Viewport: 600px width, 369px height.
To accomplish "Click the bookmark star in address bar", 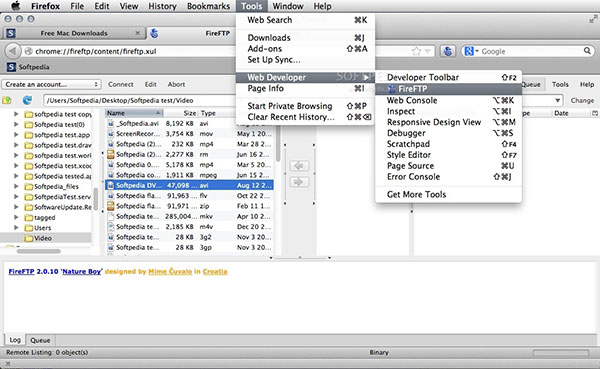I will [416, 51].
